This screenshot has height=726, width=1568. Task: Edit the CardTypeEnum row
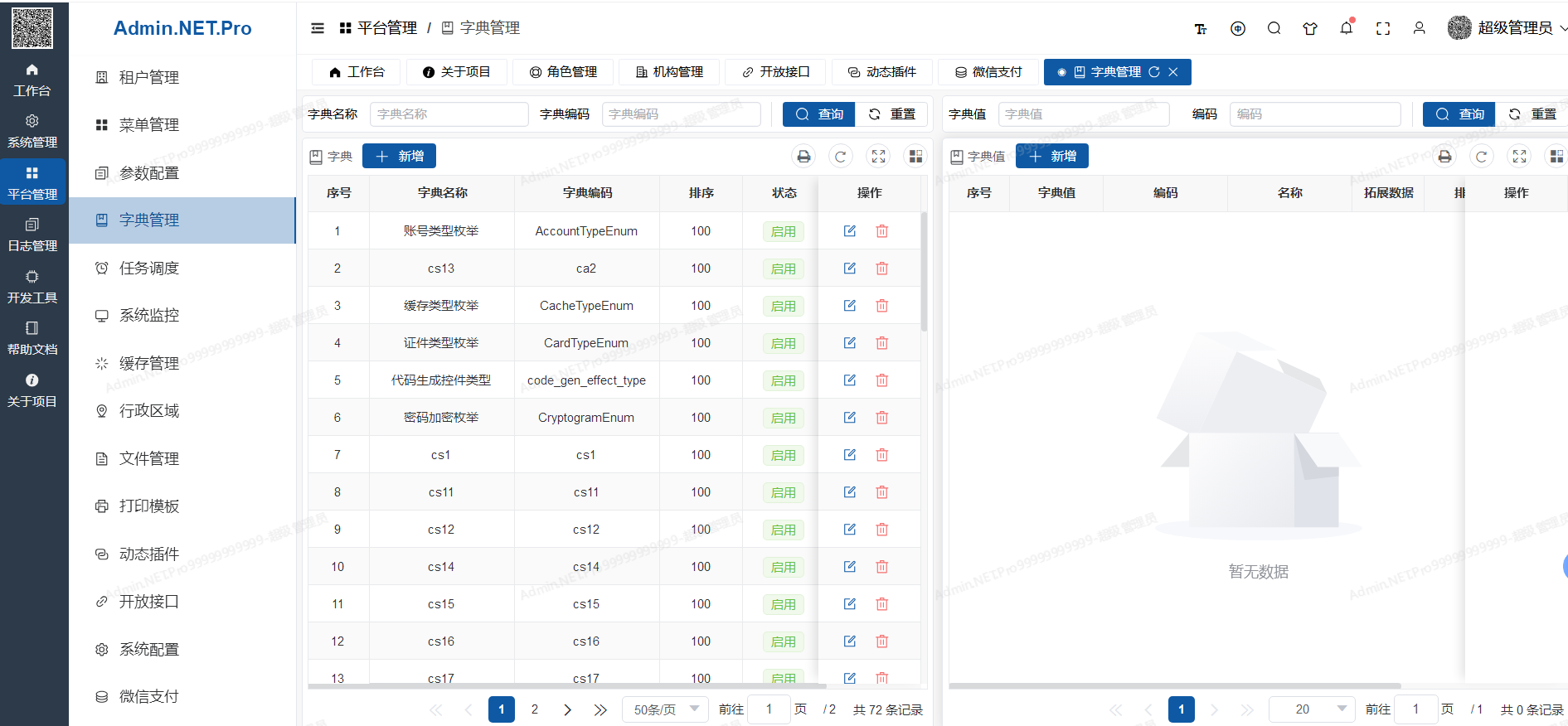(850, 343)
